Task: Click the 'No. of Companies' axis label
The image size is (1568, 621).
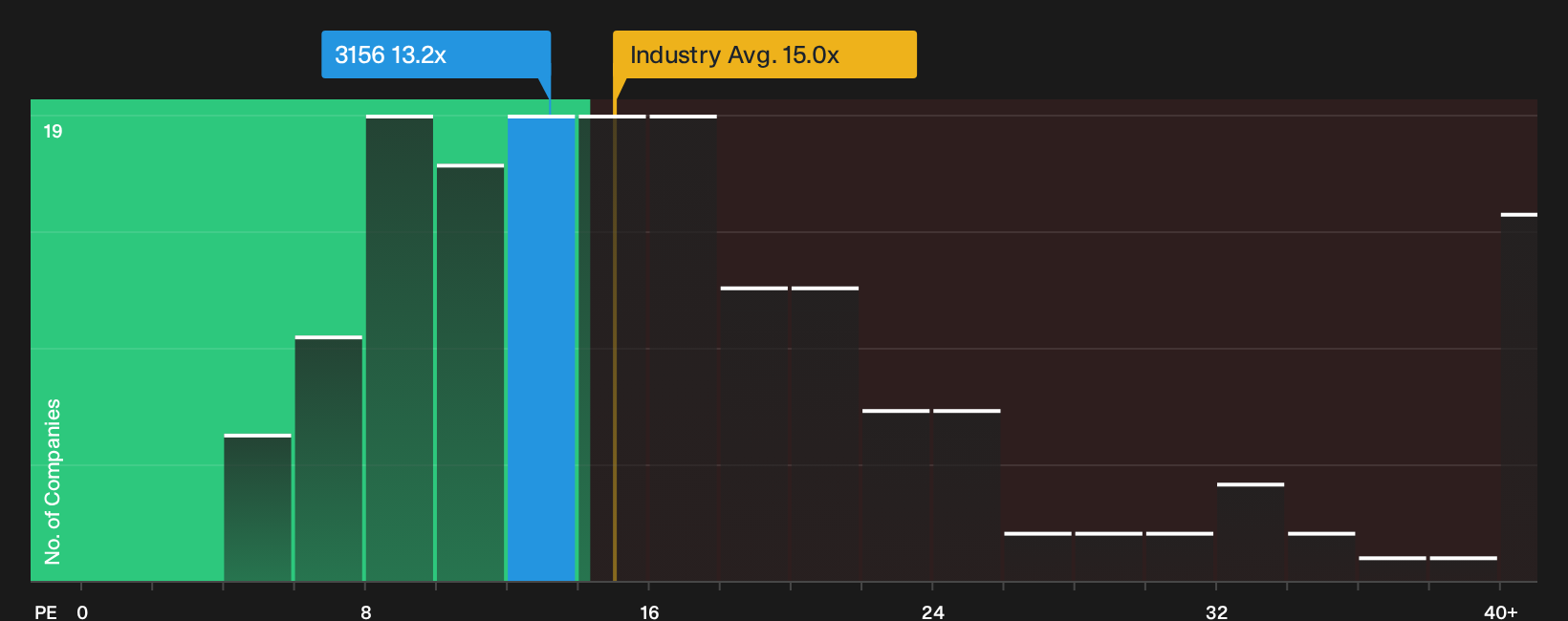Action: click(53, 482)
